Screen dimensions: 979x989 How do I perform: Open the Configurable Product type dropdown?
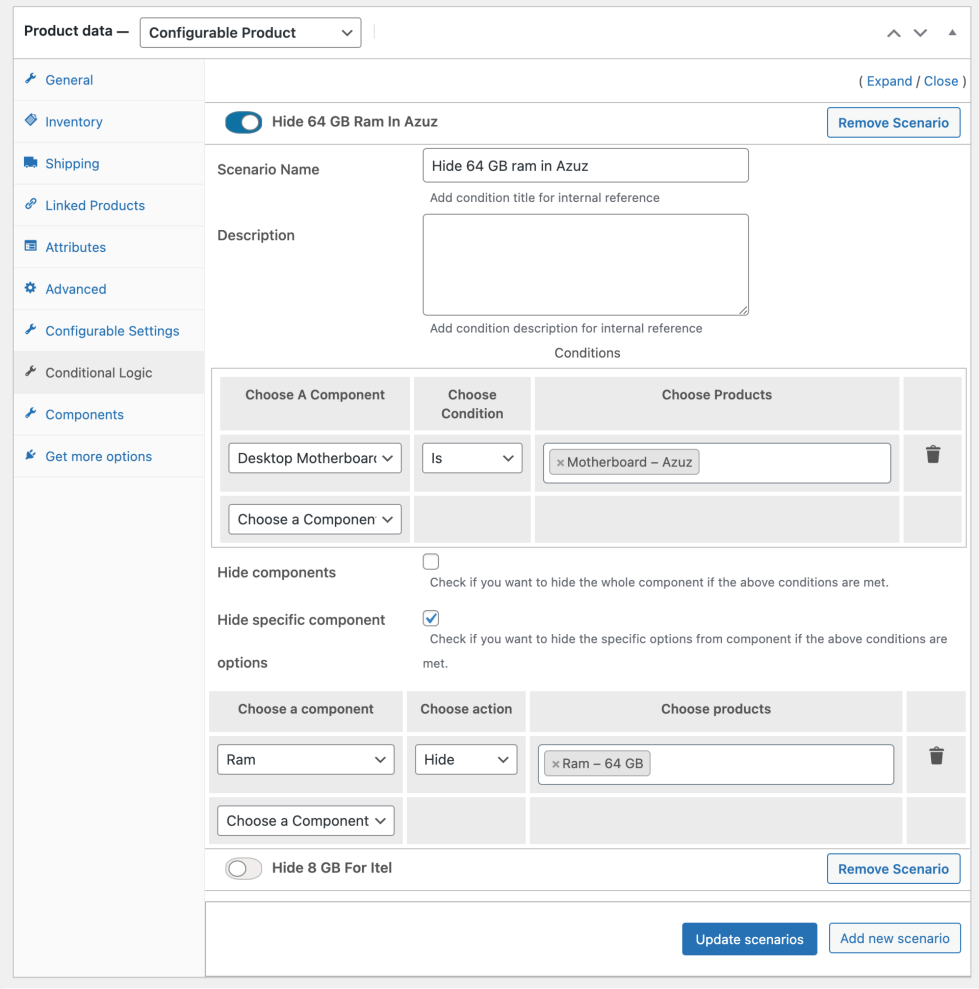pyautogui.click(x=250, y=33)
